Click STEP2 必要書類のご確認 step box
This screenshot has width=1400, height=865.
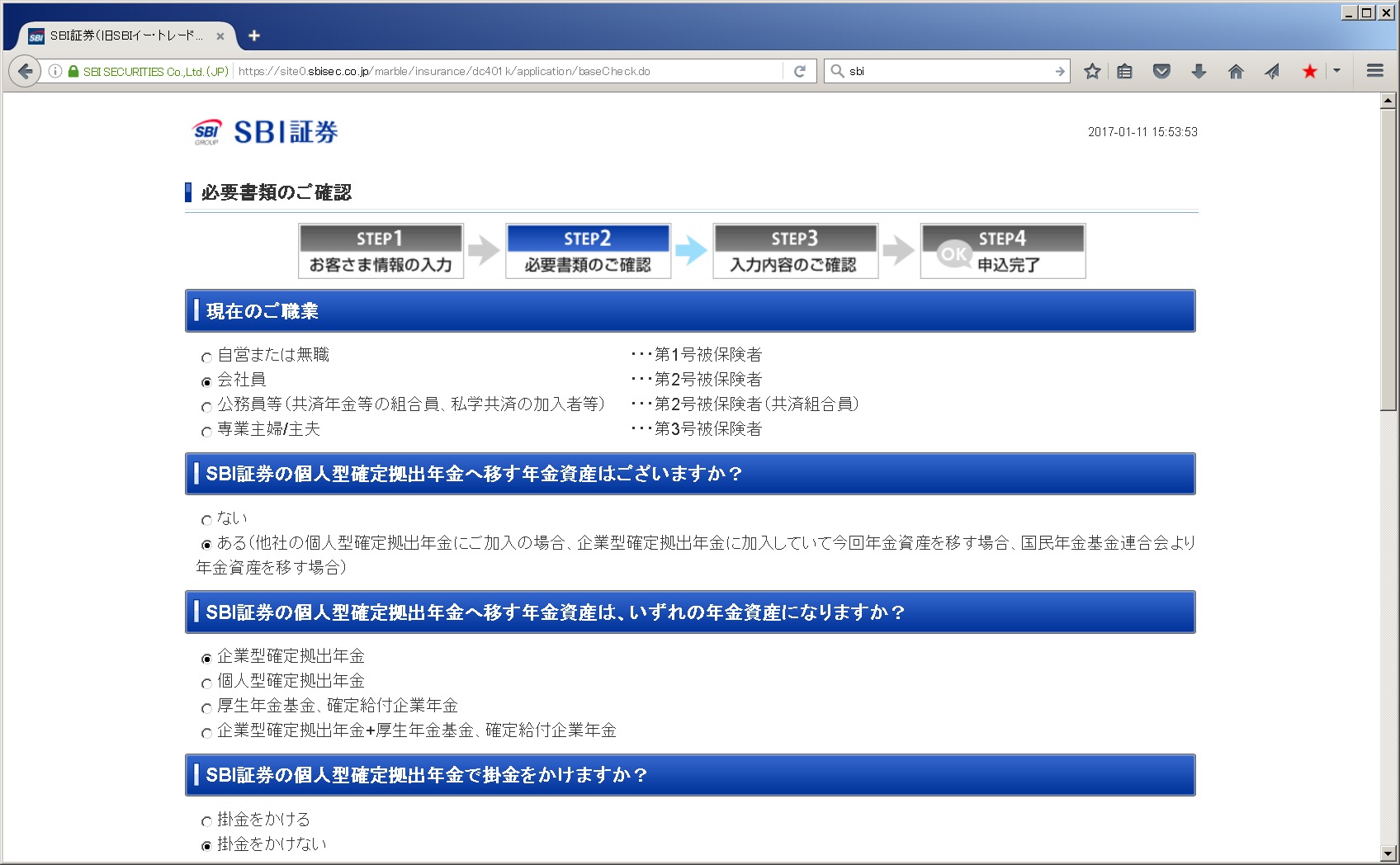tap(588, 251)
